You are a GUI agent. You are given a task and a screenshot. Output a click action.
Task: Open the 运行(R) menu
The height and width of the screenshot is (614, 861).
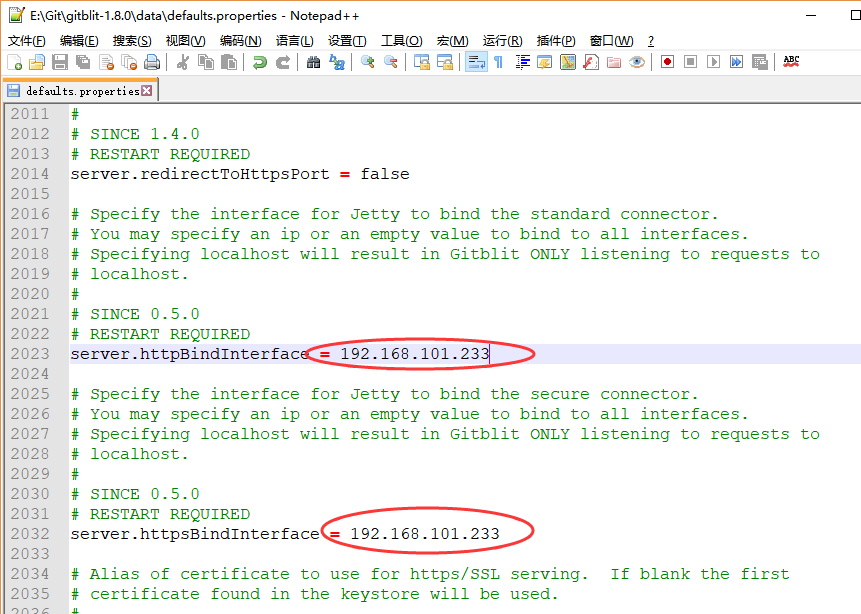pyautogui.click(x=502, y=41)
